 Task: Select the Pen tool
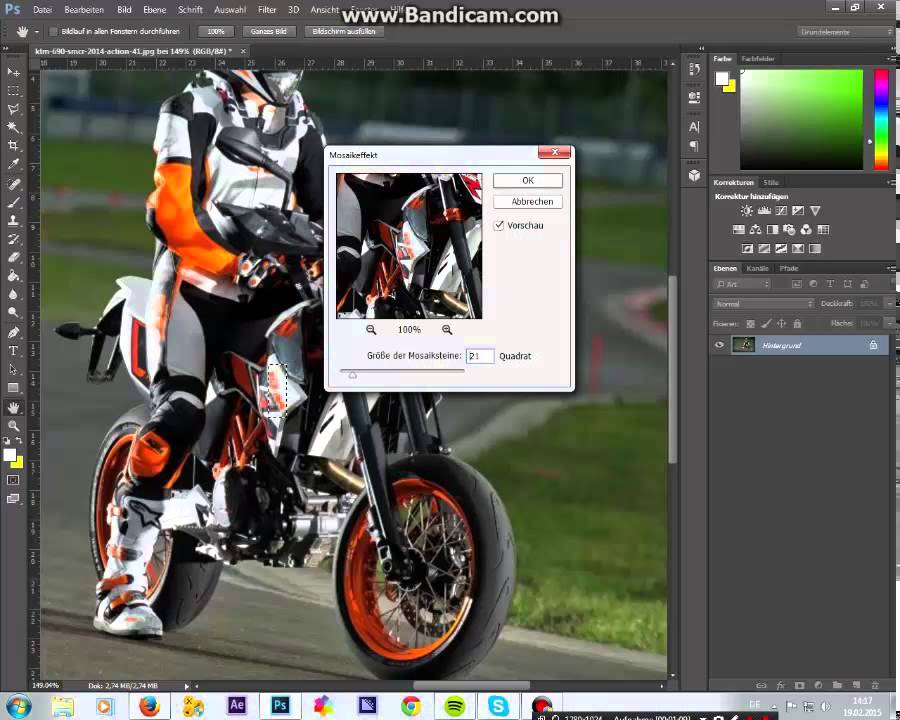click(13, 332)
